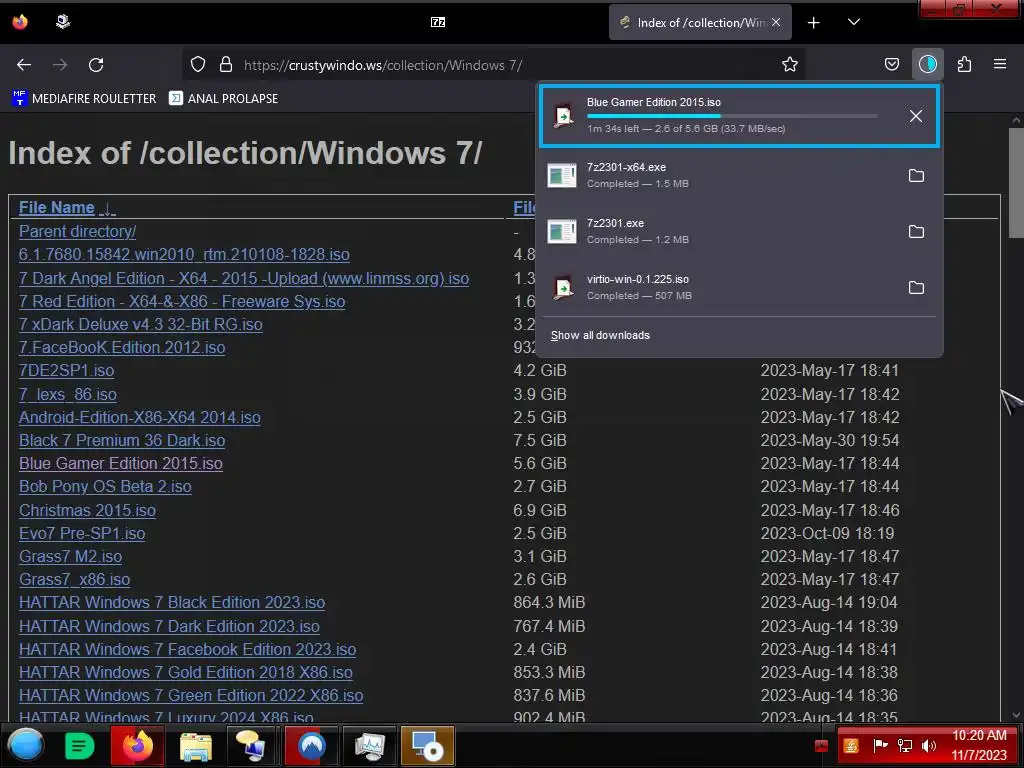Click the network tray icon
The image size is (1024, 768).
[904, 746]
